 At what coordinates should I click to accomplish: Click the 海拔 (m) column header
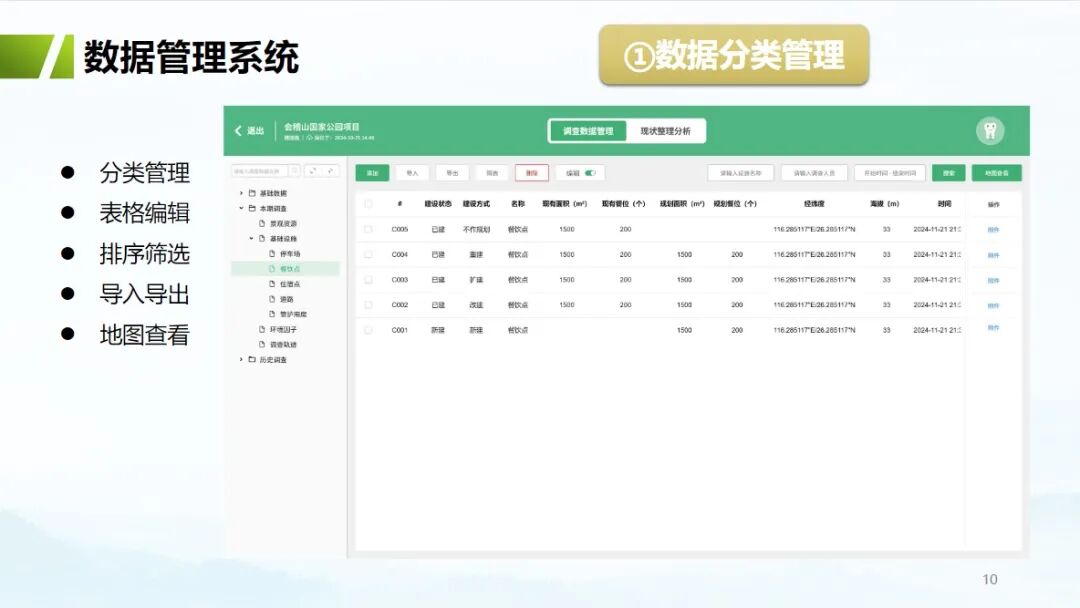pos(884,204)
